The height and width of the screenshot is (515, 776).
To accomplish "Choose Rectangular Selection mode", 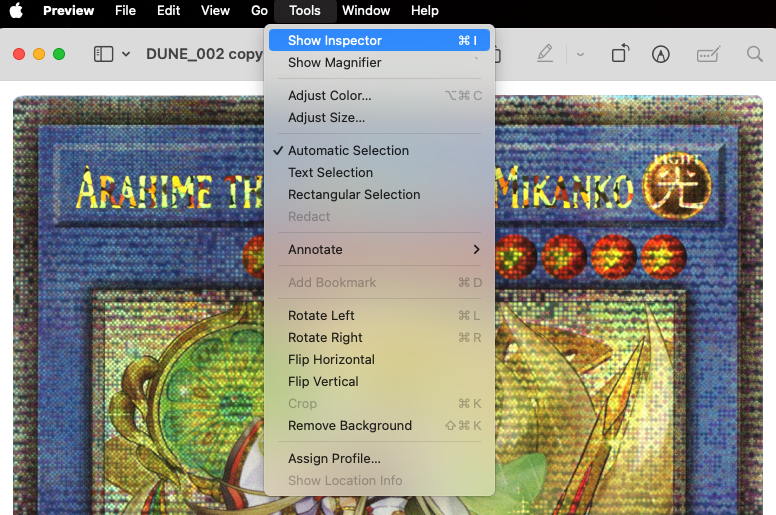I will [354, 195].
